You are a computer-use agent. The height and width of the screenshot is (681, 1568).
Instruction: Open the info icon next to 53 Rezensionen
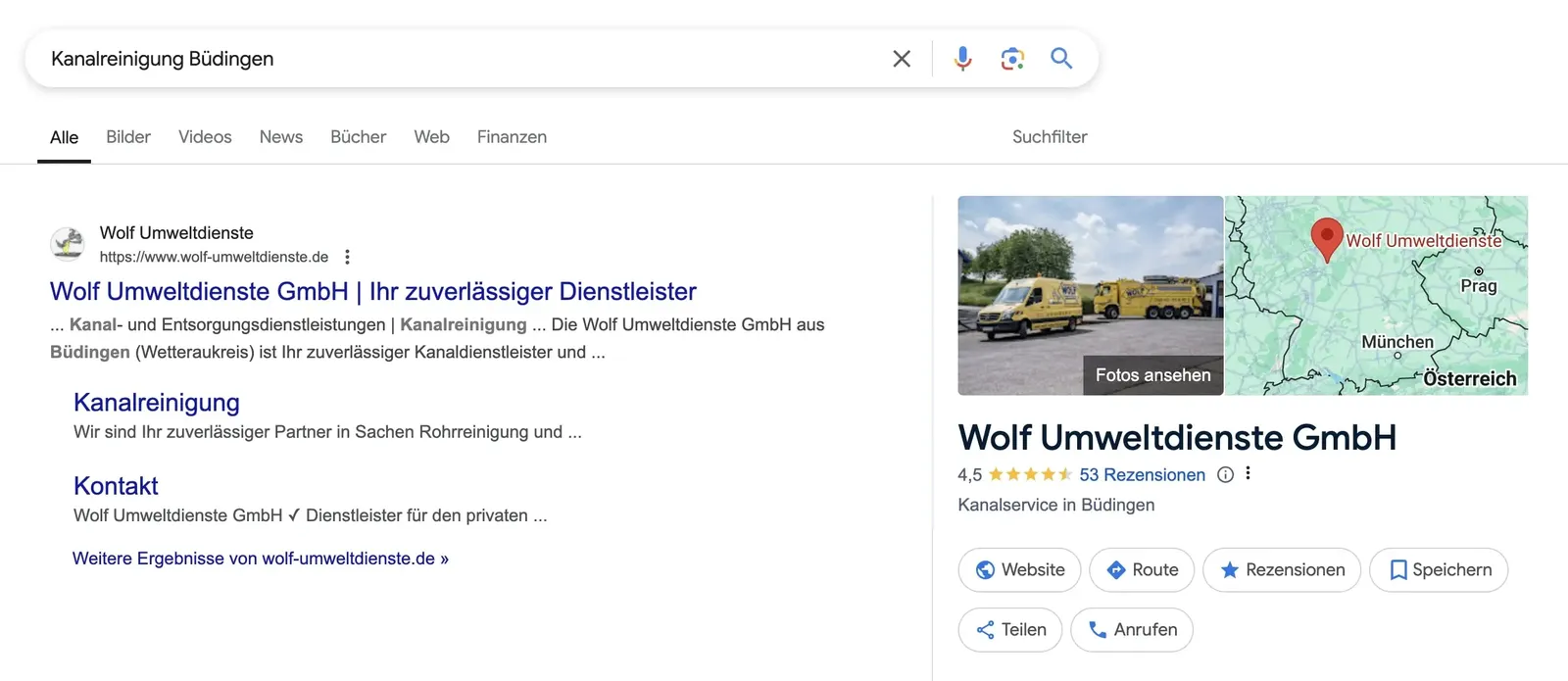[x=1225, y=474]
